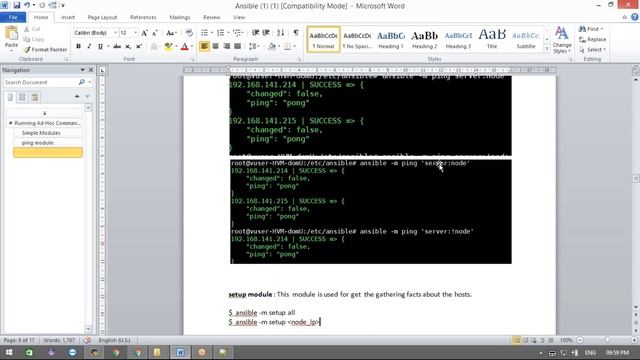Open the File tab

click(x=13, y=17)
